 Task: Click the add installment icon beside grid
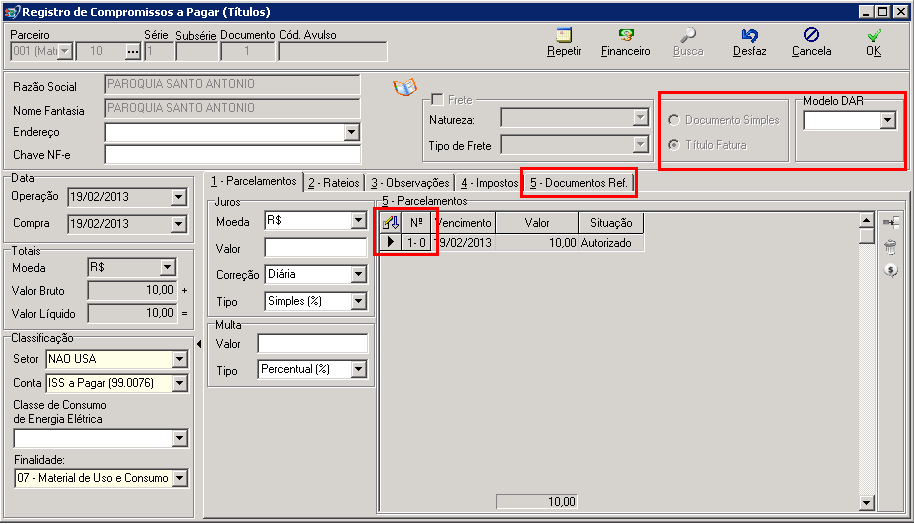tap(891, 222)
